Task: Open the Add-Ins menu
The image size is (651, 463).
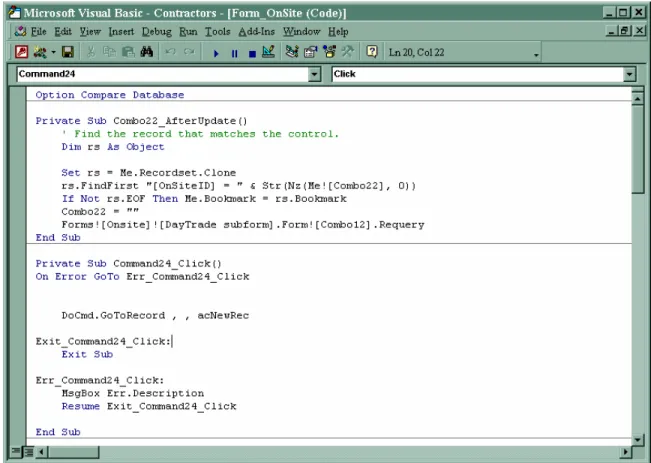Action: 257,32
